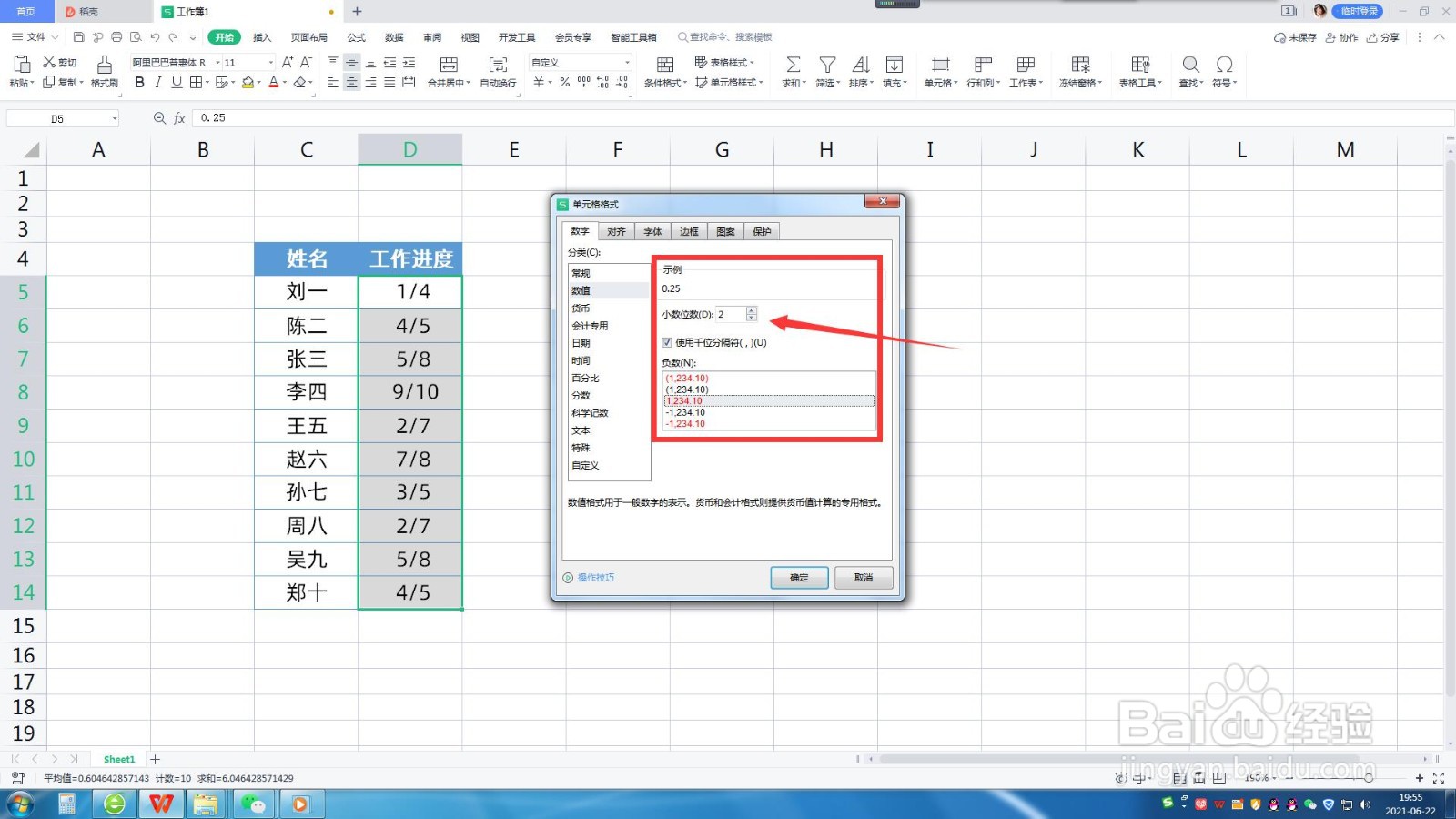The width and height of the screenshot is (1456, 819).
Task: Click the Undo arrow icon
Action: 155,37
